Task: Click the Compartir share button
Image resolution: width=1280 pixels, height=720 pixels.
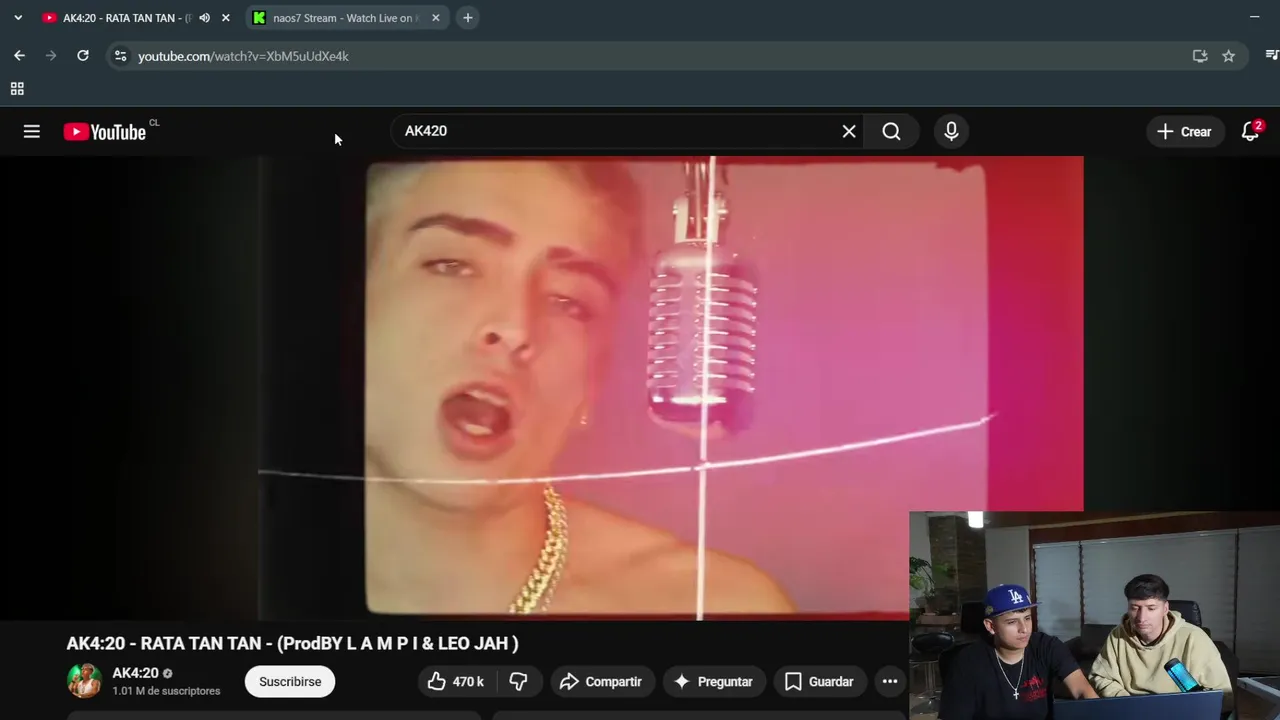Action: [x=601, y=681]
